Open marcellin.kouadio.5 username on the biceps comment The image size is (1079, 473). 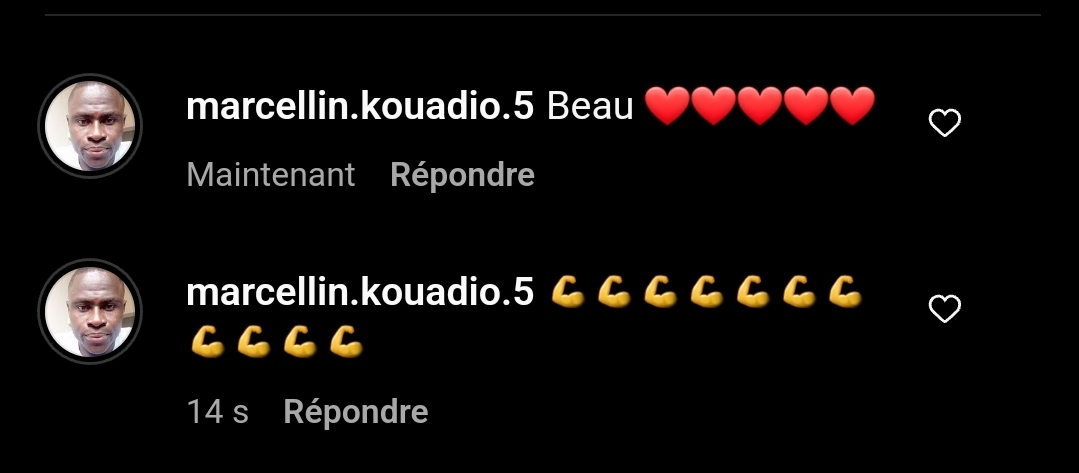[360, 292]
